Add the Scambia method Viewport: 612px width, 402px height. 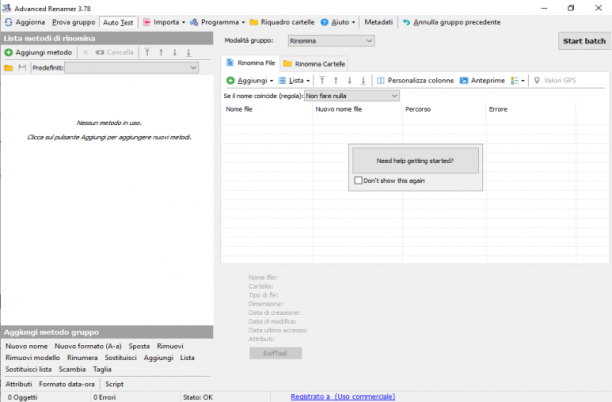[72, 369]
